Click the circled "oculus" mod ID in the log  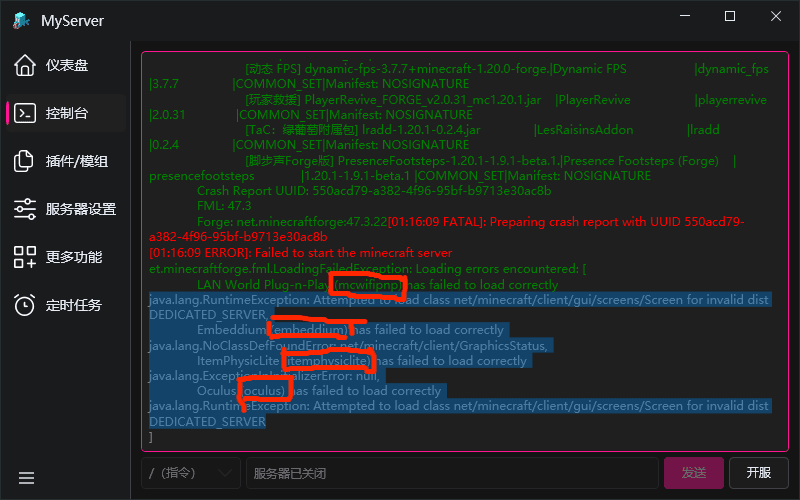(x=263, y=390)
